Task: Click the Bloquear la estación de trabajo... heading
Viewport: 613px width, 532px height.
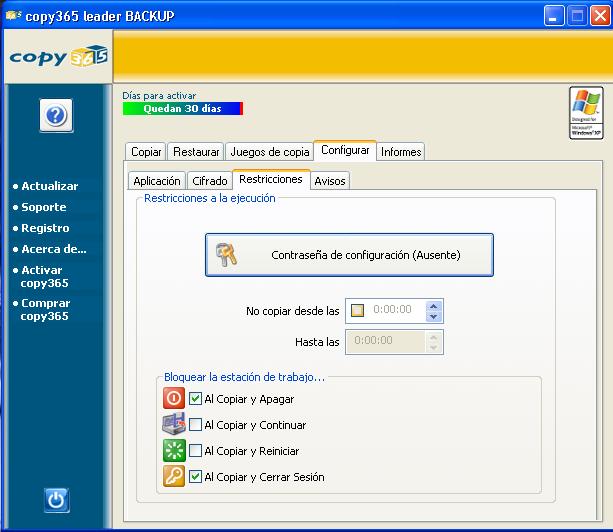Action: click(x=244, y=377)
